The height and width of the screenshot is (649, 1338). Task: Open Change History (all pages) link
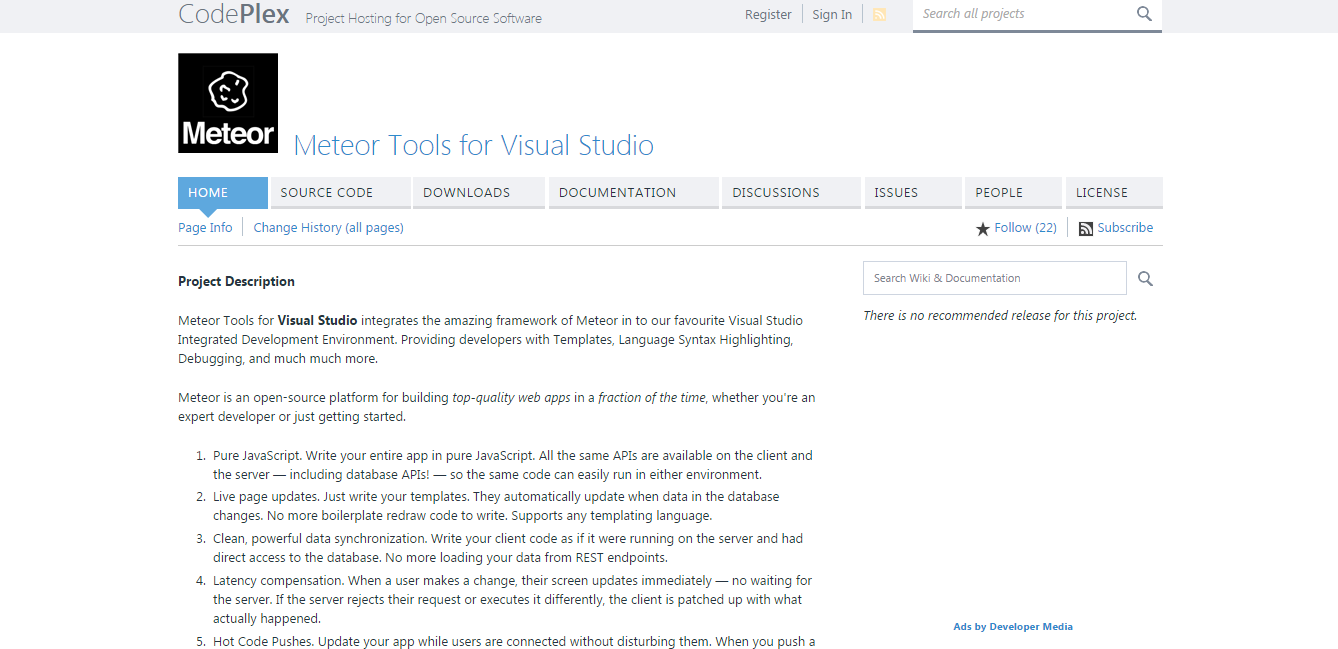tap(328, 228)
